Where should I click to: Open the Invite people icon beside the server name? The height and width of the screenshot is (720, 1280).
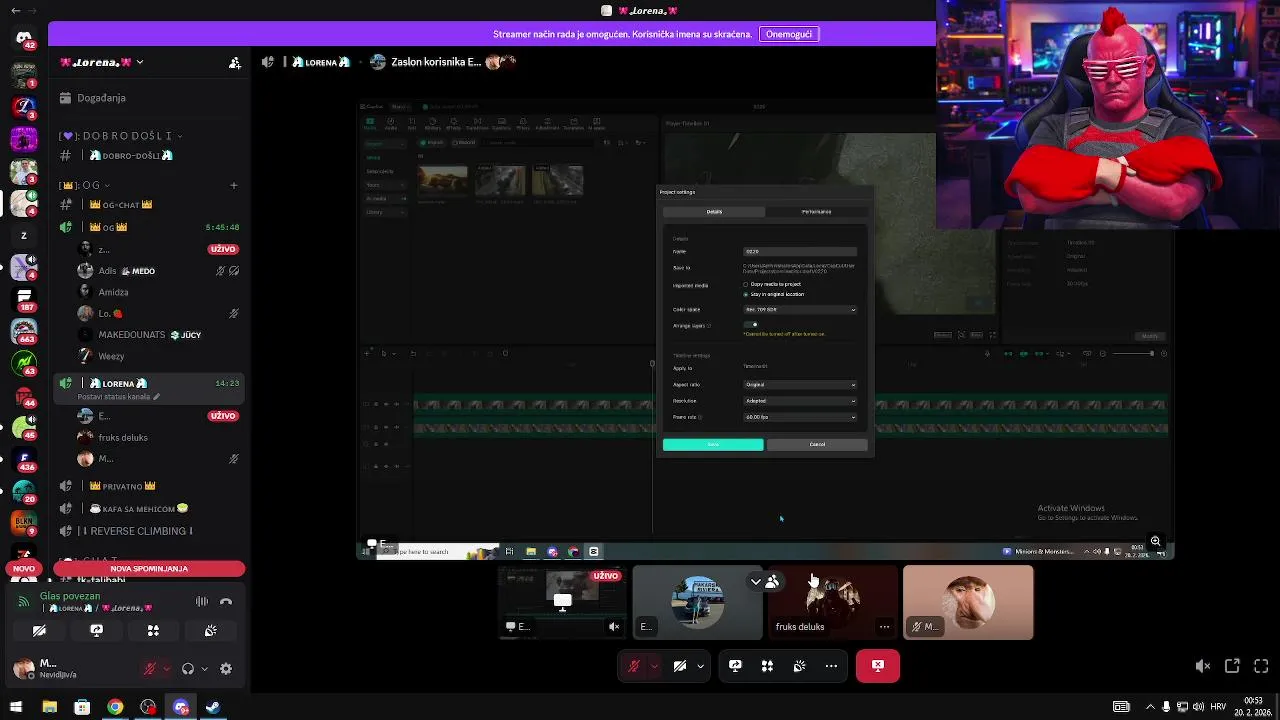tap(234, 62)
